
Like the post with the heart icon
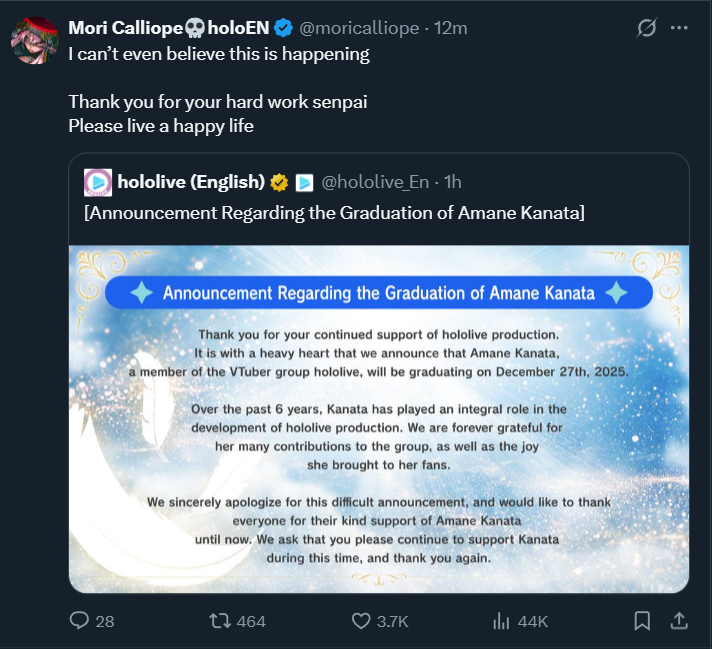[x=362, y=621]
